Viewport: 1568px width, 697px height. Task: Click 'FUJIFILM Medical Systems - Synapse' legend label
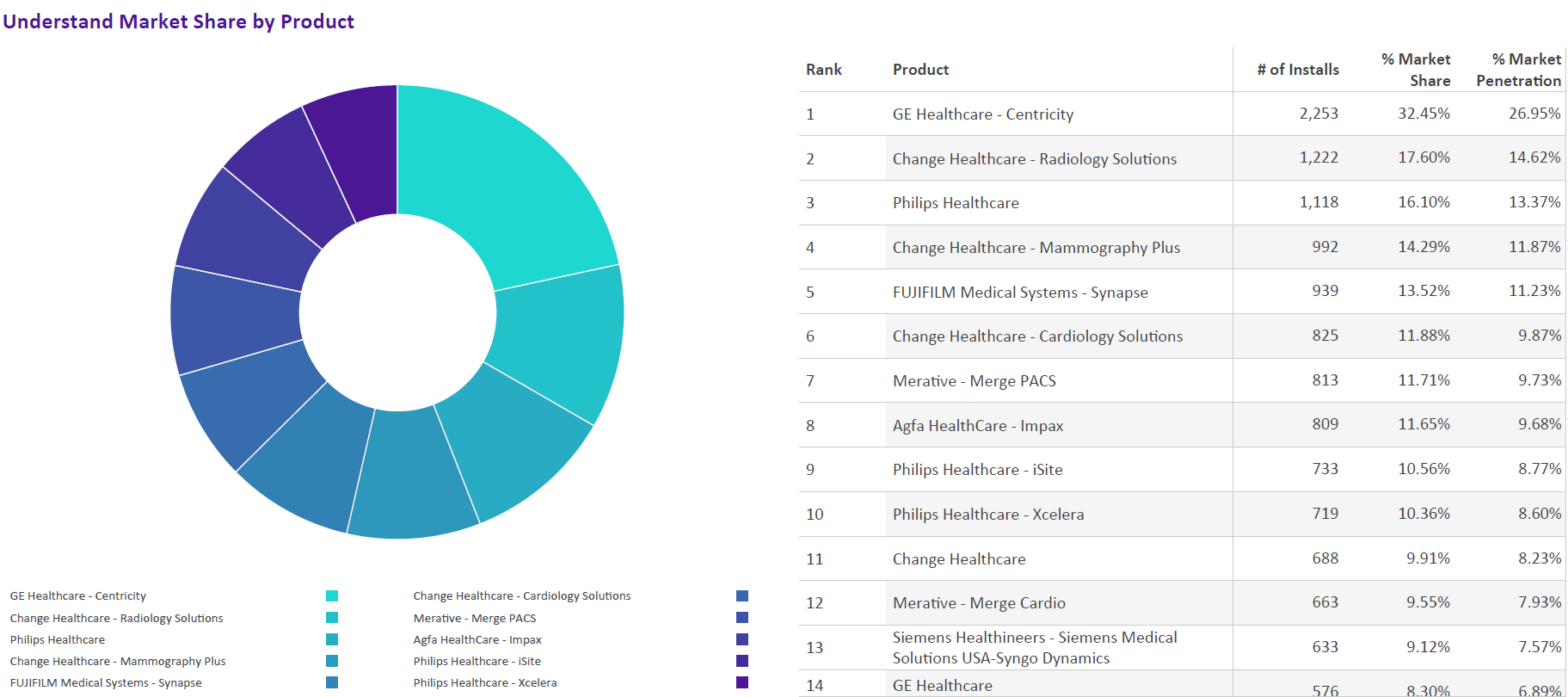pos(106,682)
